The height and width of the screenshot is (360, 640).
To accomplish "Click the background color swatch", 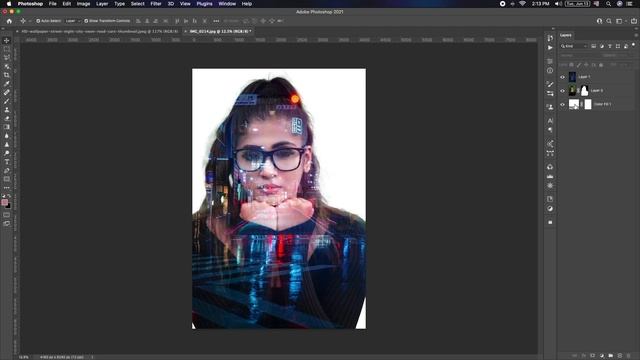I will [x=8, y=206].
